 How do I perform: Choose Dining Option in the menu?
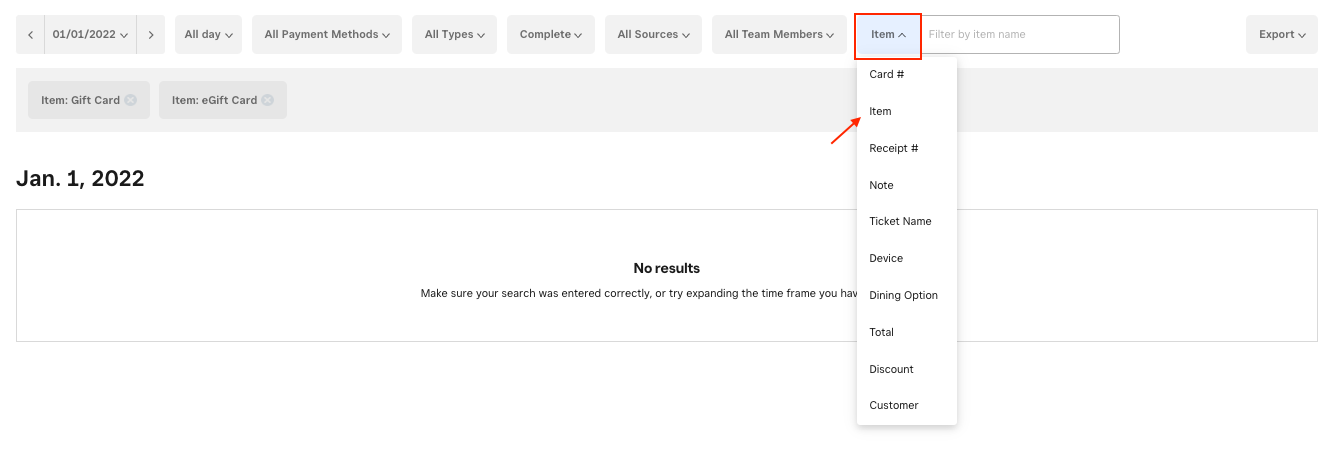[x=903, y=296]
